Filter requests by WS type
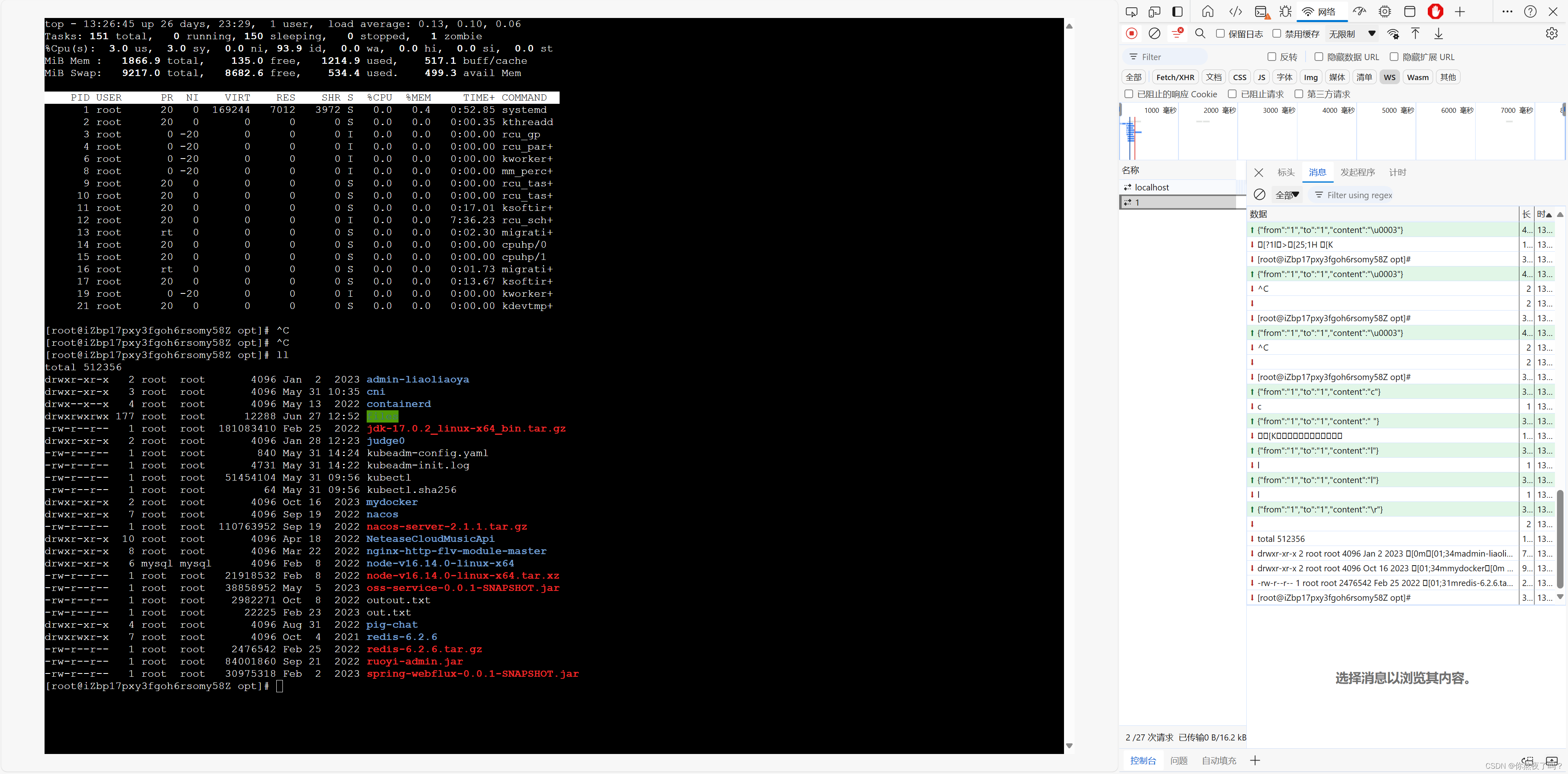The height and width of the screenshot is (774, 1568). tap(1389, 77)
